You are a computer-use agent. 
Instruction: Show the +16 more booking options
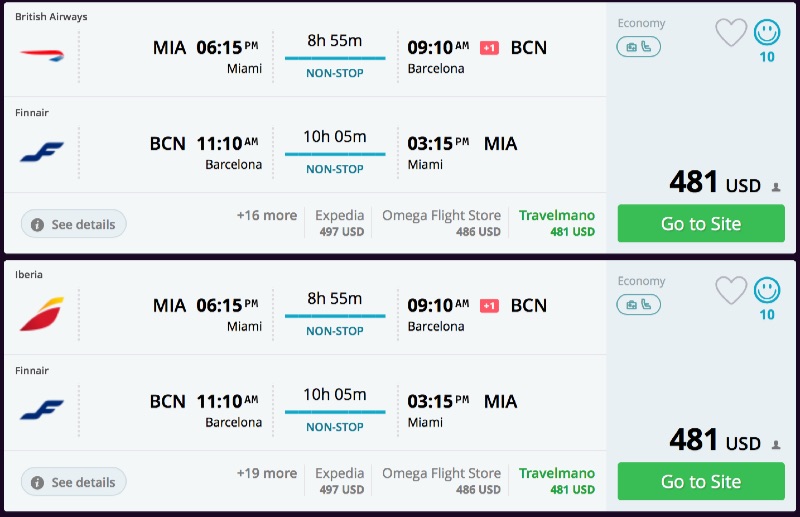tap(266, 215)
